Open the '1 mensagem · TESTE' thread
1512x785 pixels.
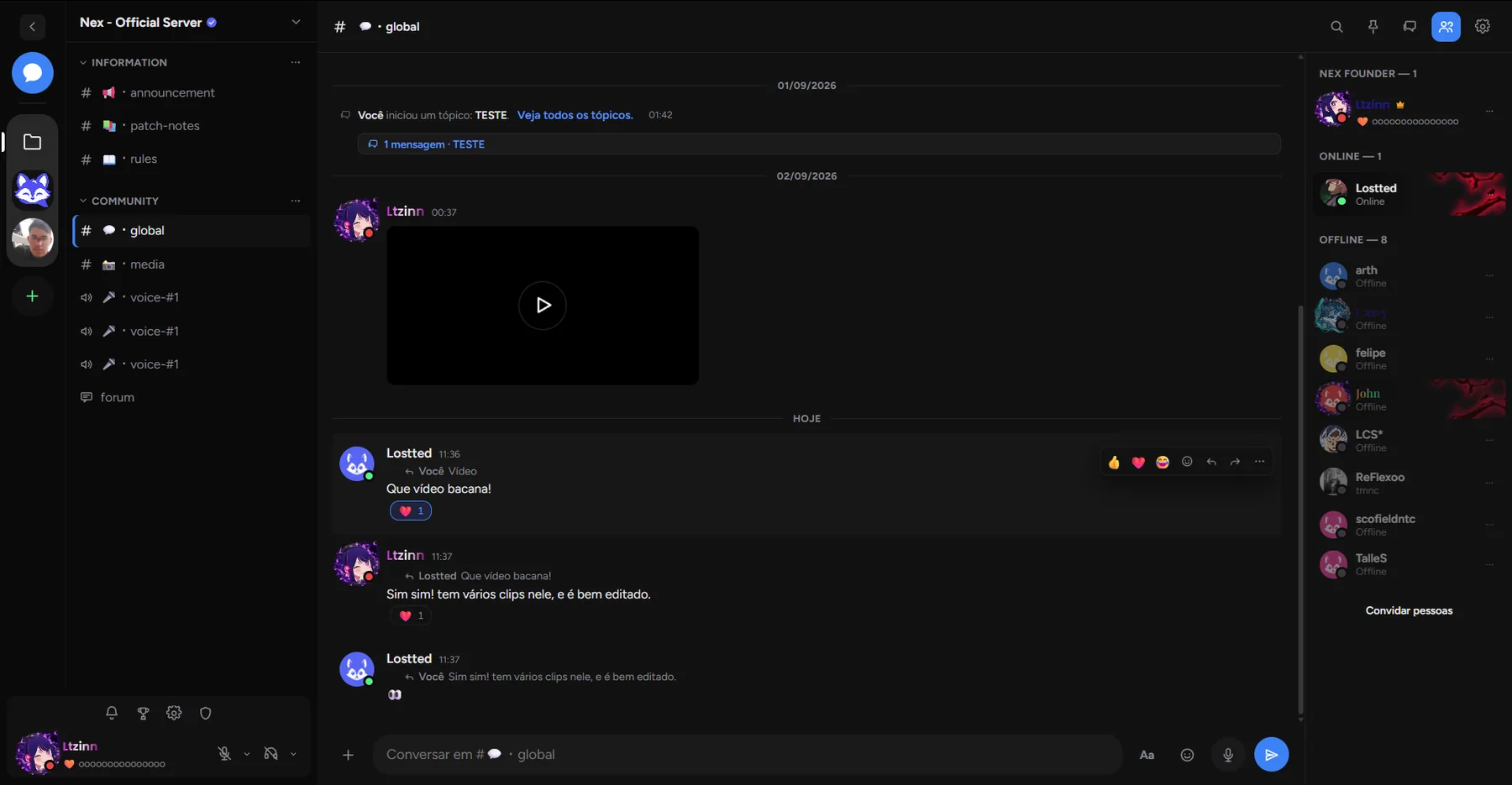(x=819, y=144)
